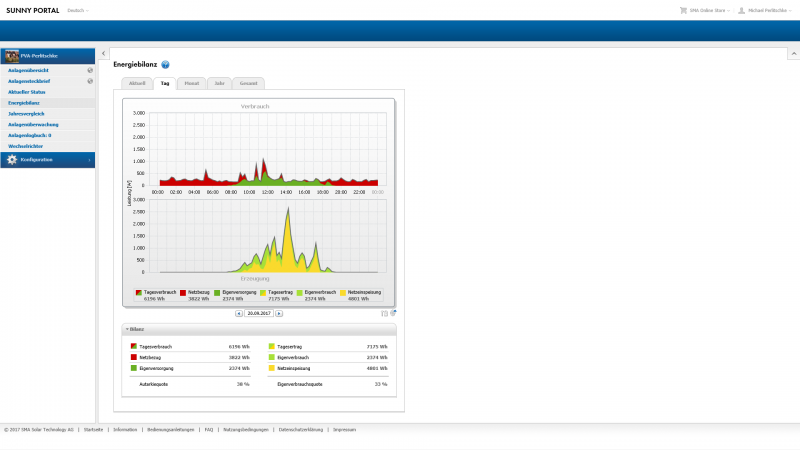This screenshot has height=450, width=800.
Task: Collapse the page header with top-right arrow
Action: [794, 54]
